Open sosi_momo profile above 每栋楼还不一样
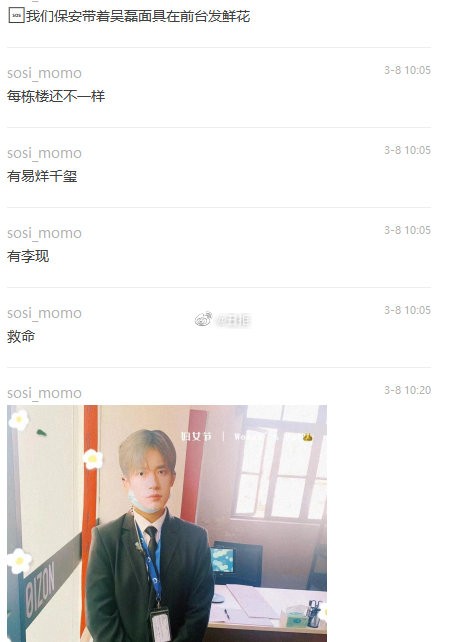The image size is (449, 642). pyautogui.click(x=44, y=73)
